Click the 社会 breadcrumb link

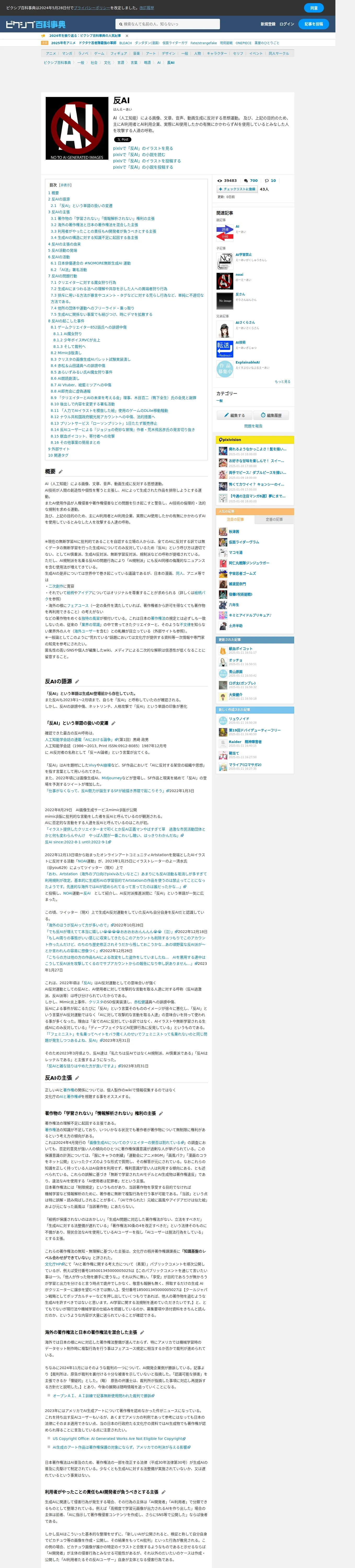94,62
